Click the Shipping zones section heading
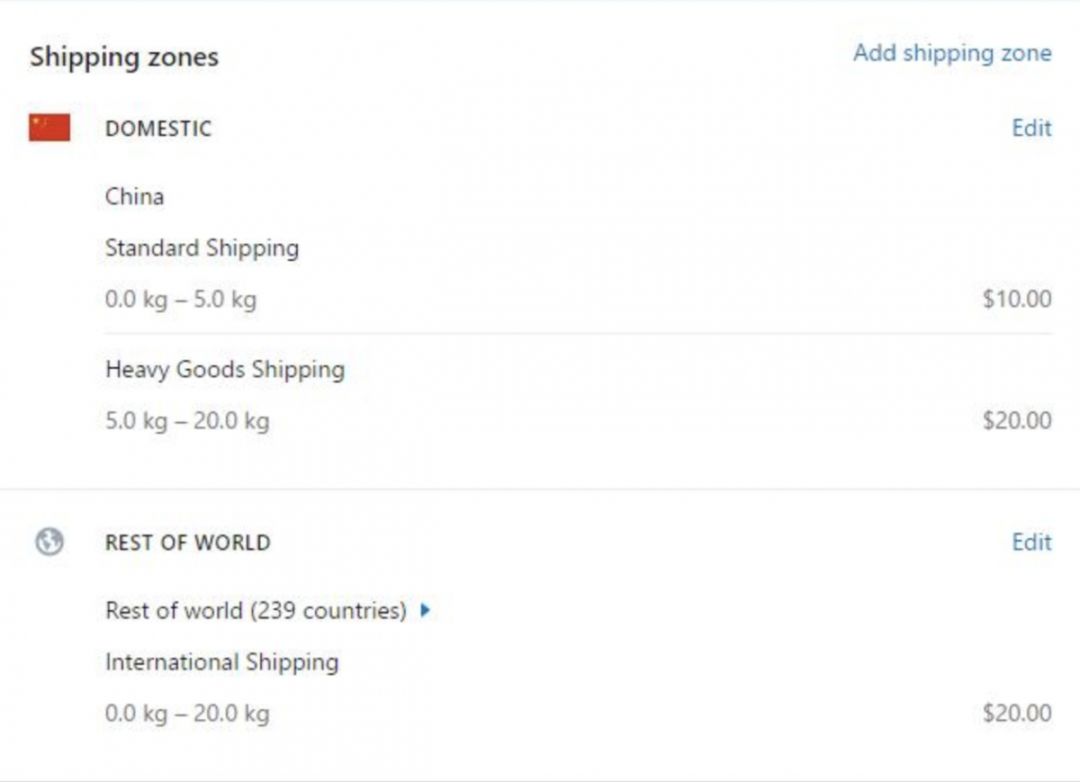The width and height of the screenshot is (1080, 782). 123,57
